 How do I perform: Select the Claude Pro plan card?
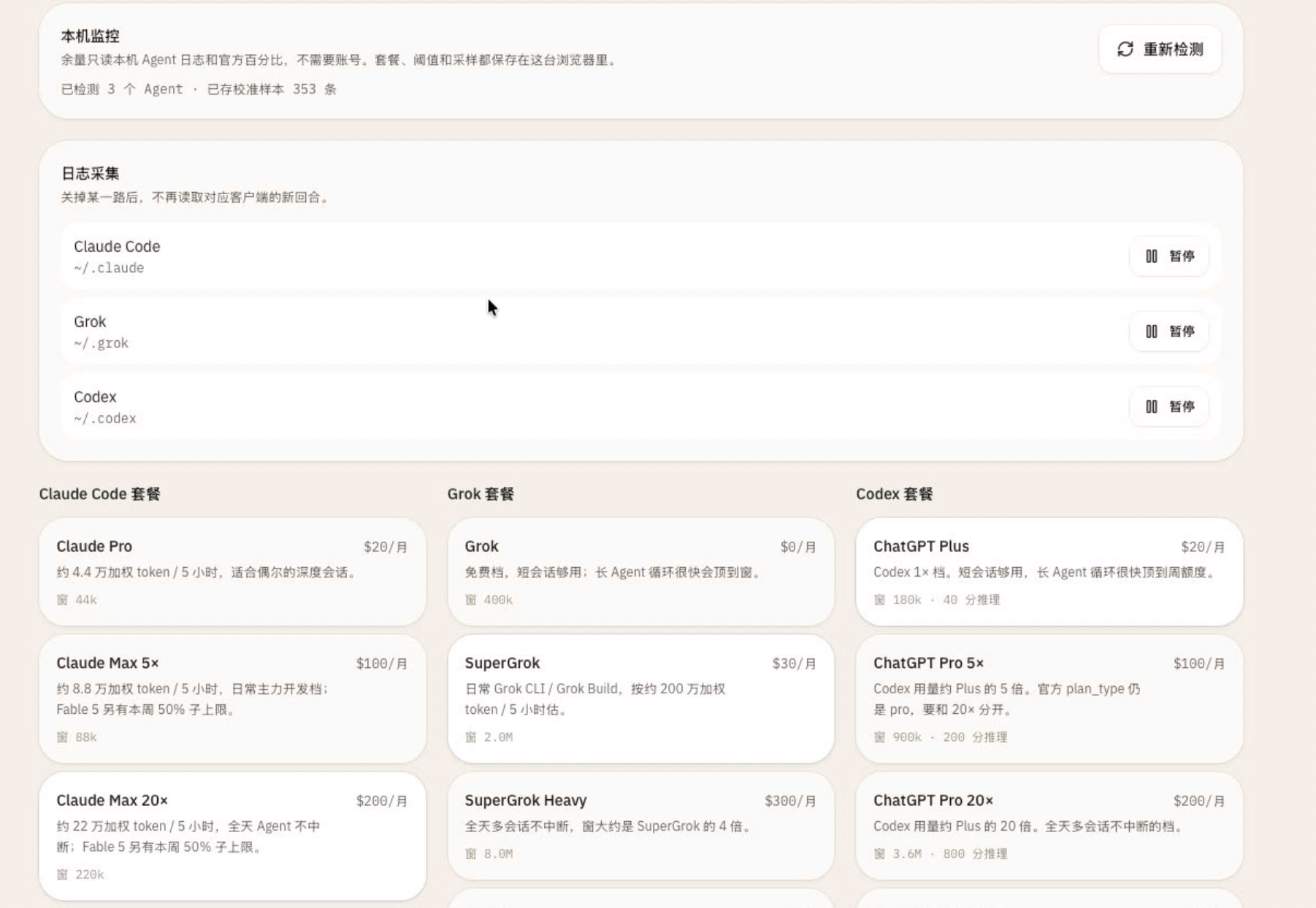point(232,572)
